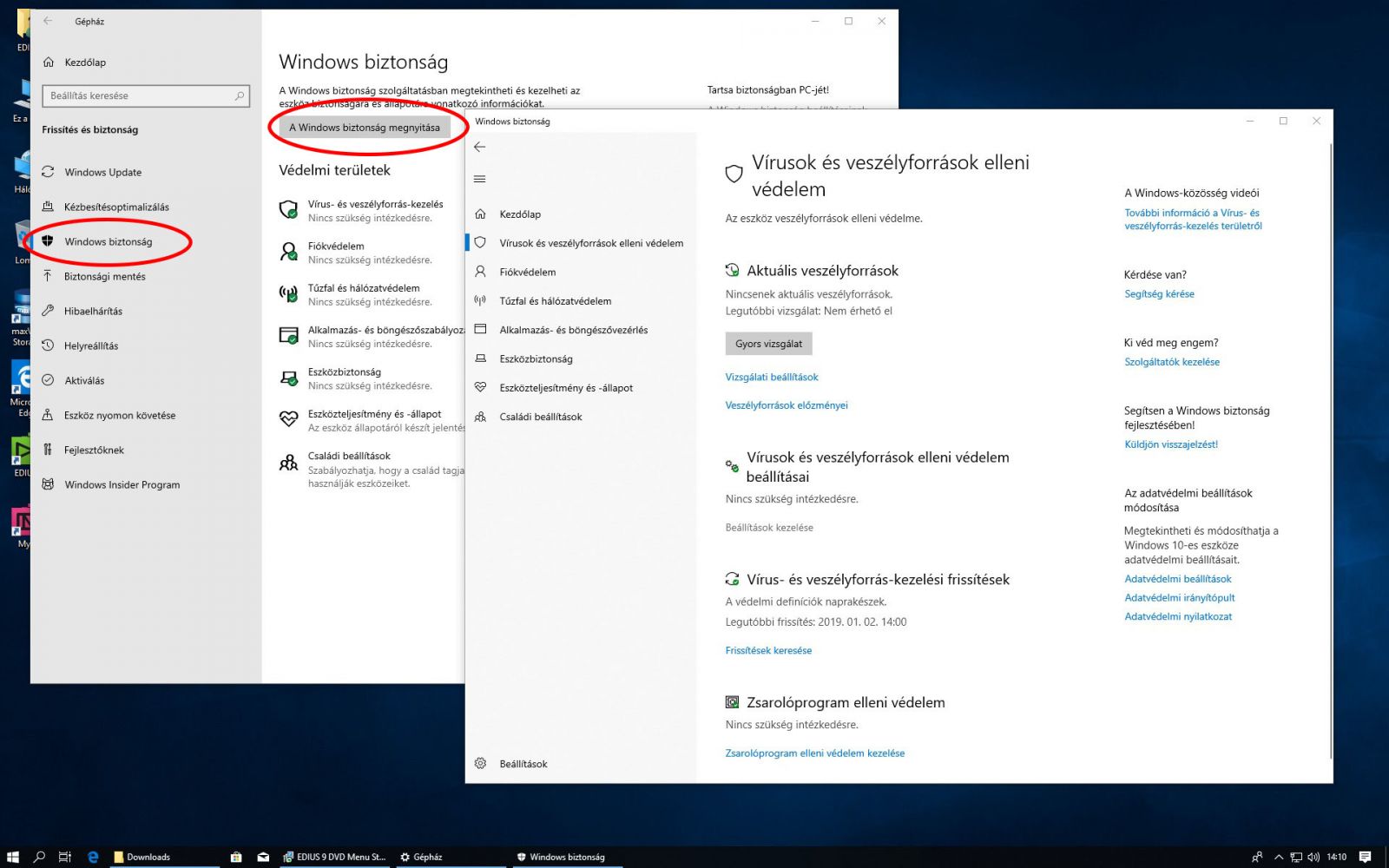Click the Gyors vizsgálat button
Screen dimensions: 1389x868
click(768, 344)
